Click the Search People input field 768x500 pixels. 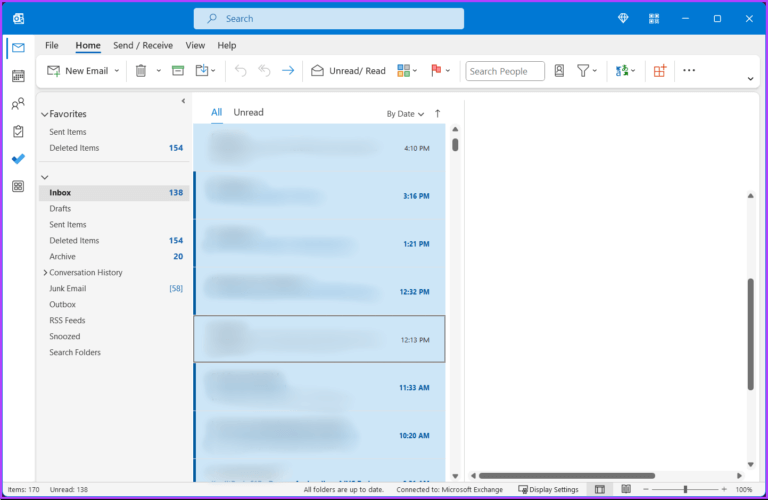point(505,71)
